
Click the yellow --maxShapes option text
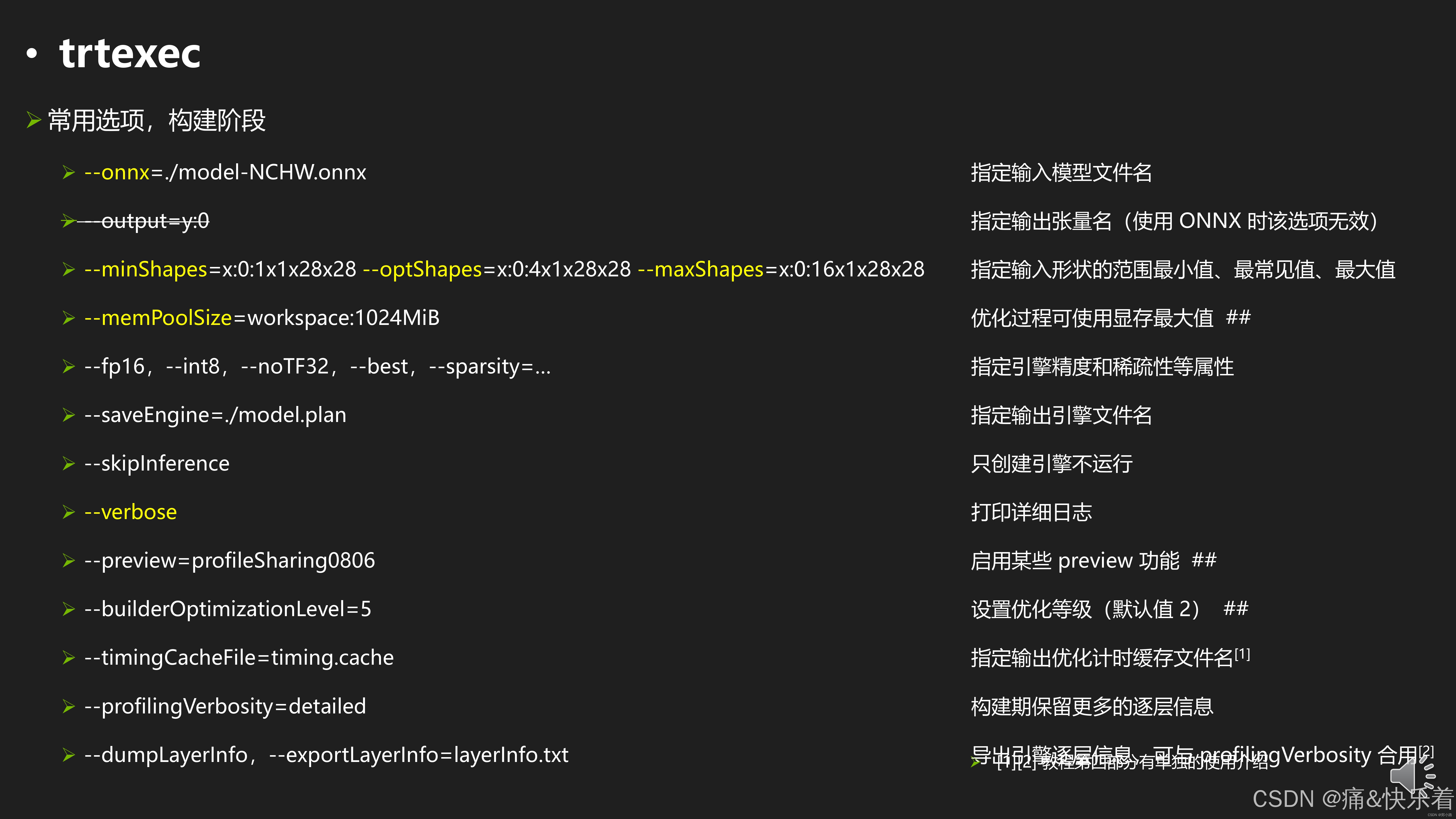pos(700,270)
